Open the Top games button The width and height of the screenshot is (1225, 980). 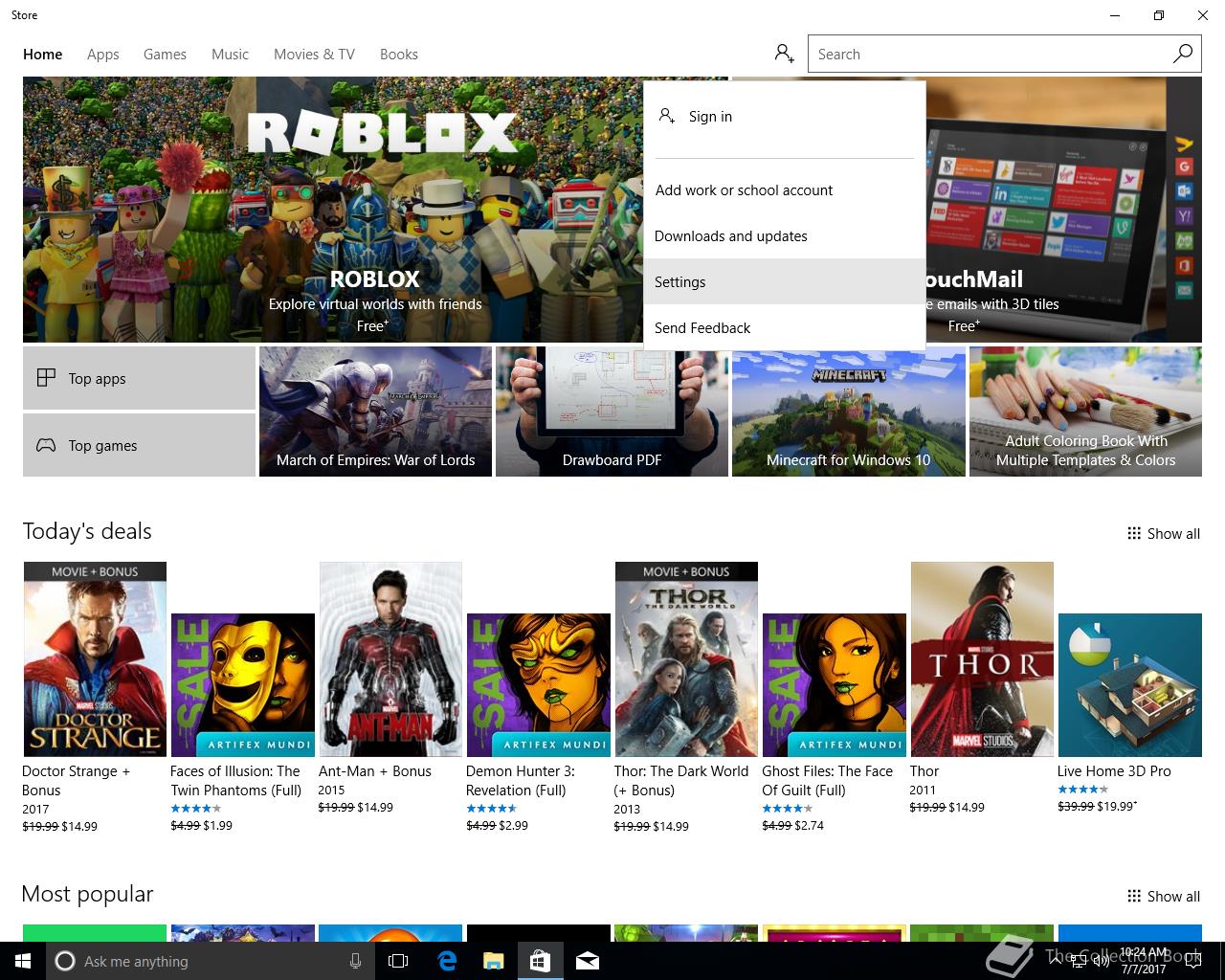[x=139, y=445]
